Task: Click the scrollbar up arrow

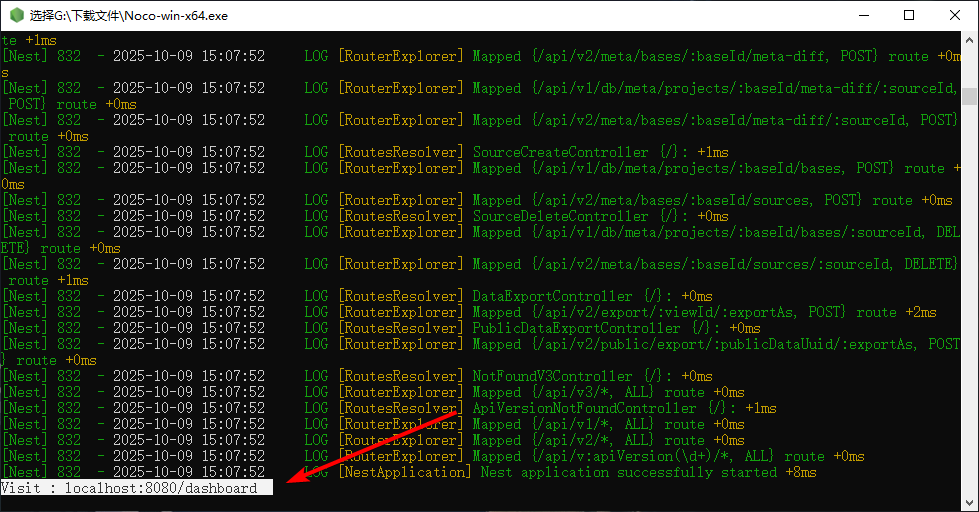Action: click(970, 41)
